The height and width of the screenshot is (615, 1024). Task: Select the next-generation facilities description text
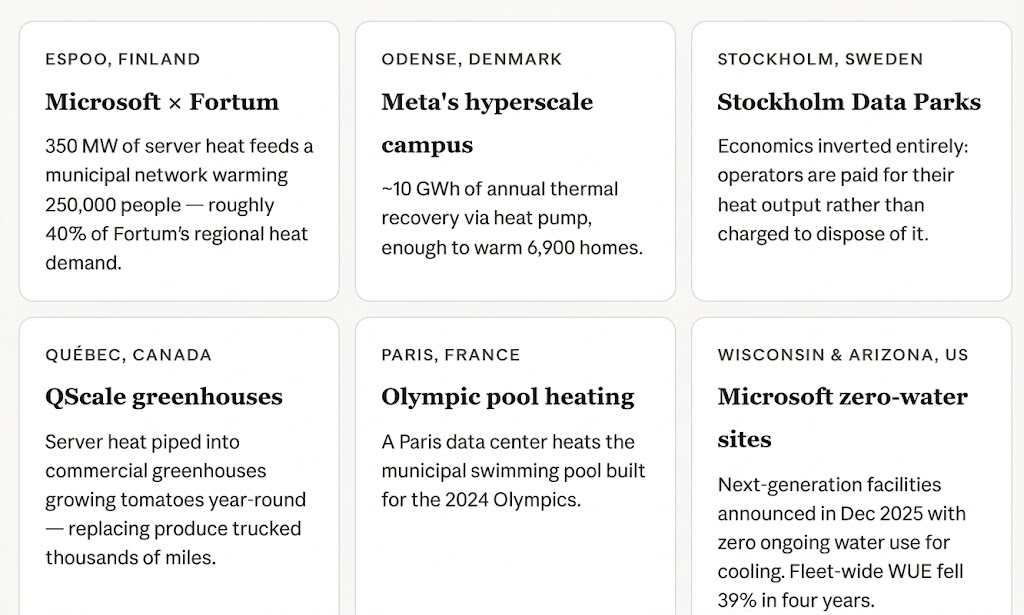pos(842,543)
